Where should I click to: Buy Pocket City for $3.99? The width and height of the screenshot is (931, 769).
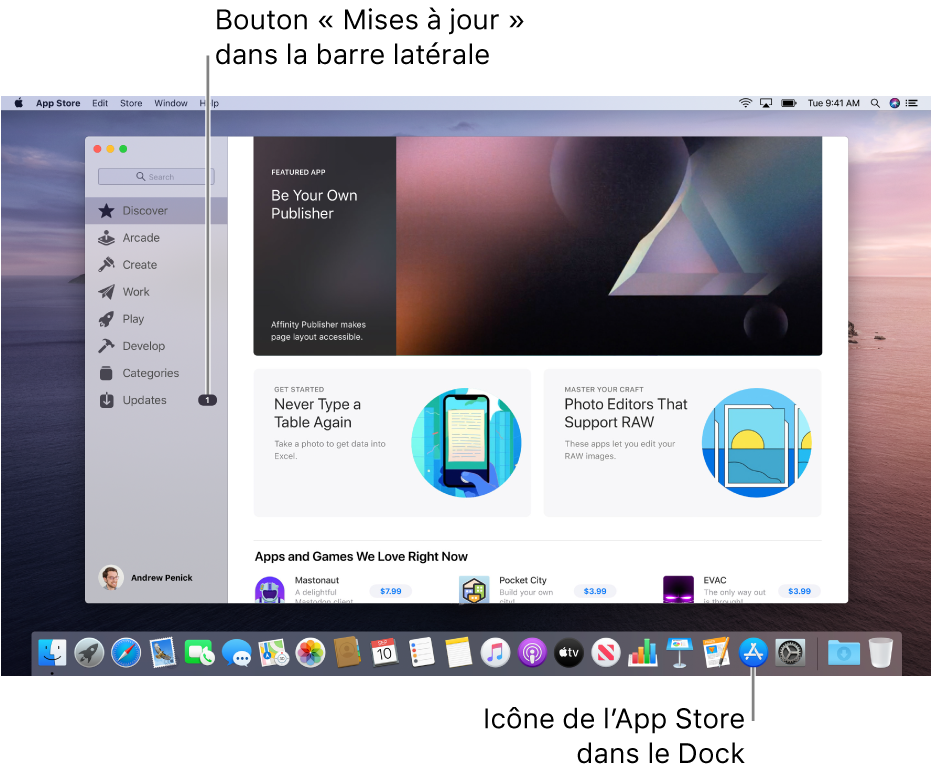595,591
